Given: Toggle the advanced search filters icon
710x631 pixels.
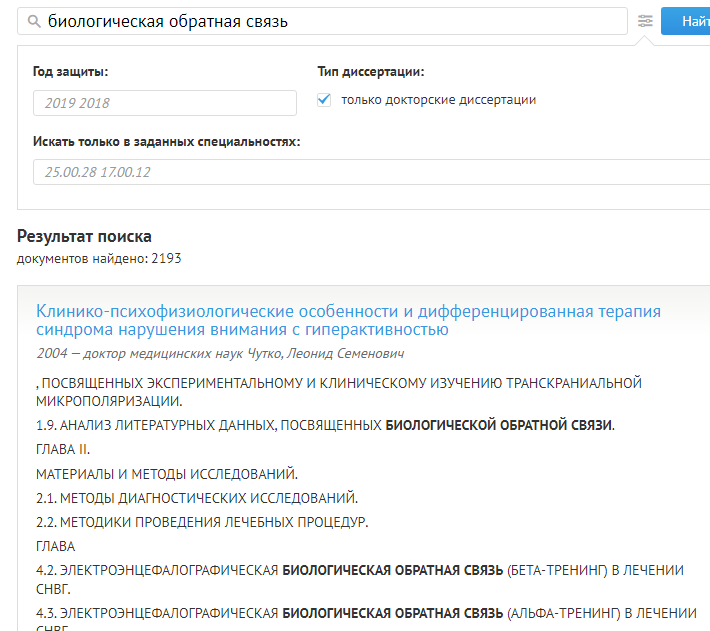Looking at the screenshot, I should coord(645,21).
